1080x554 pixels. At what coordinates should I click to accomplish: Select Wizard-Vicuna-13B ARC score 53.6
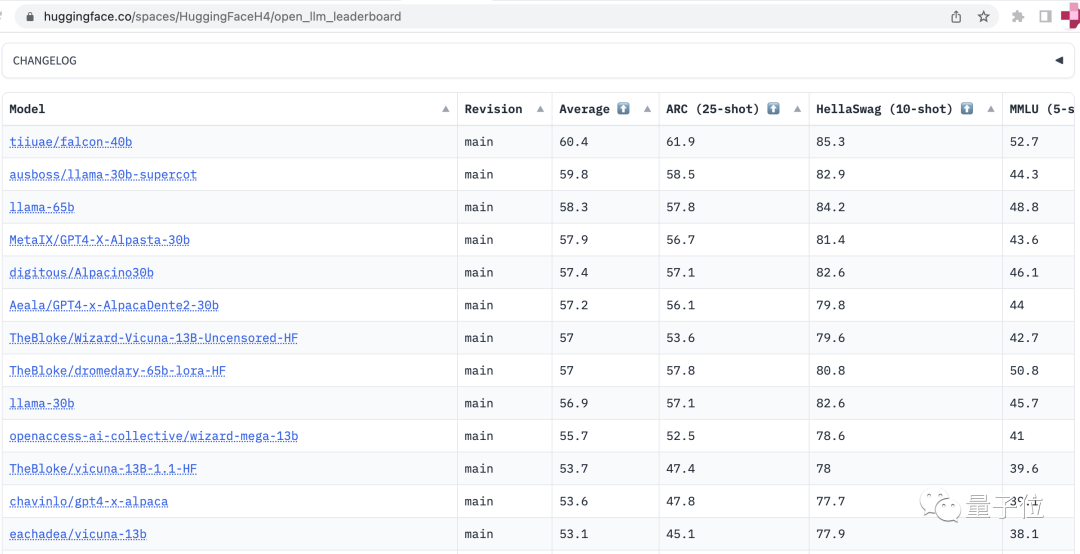coord(681,338)
